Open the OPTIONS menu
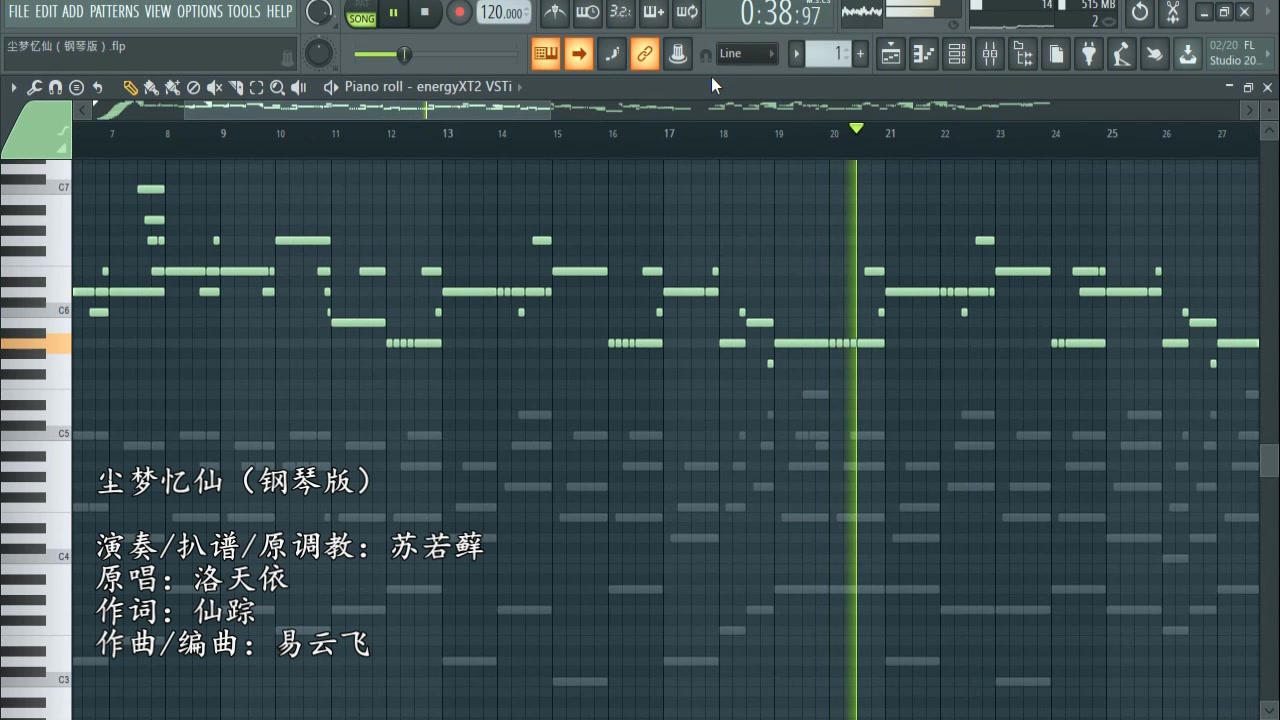The height and width of the screenshot is (720, 1280). pyautogui.click(x=200, y=12)
